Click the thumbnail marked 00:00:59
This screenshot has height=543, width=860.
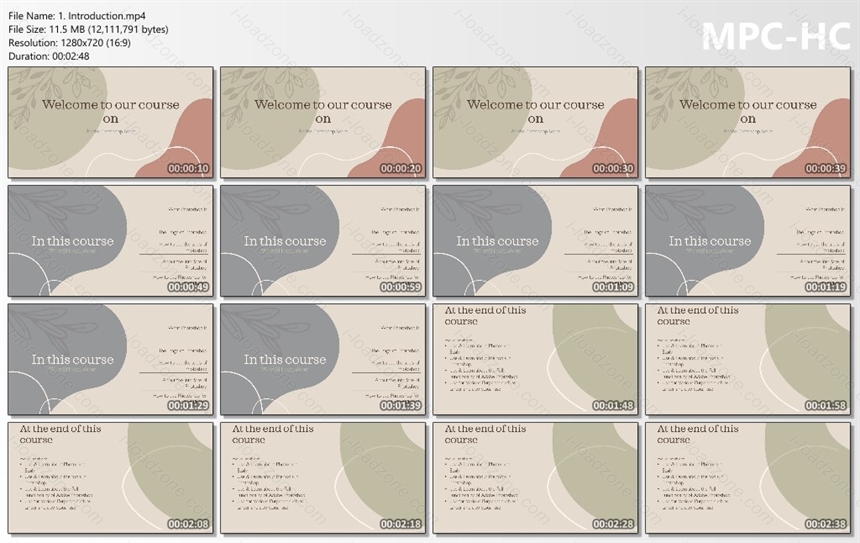click(323, 241)
